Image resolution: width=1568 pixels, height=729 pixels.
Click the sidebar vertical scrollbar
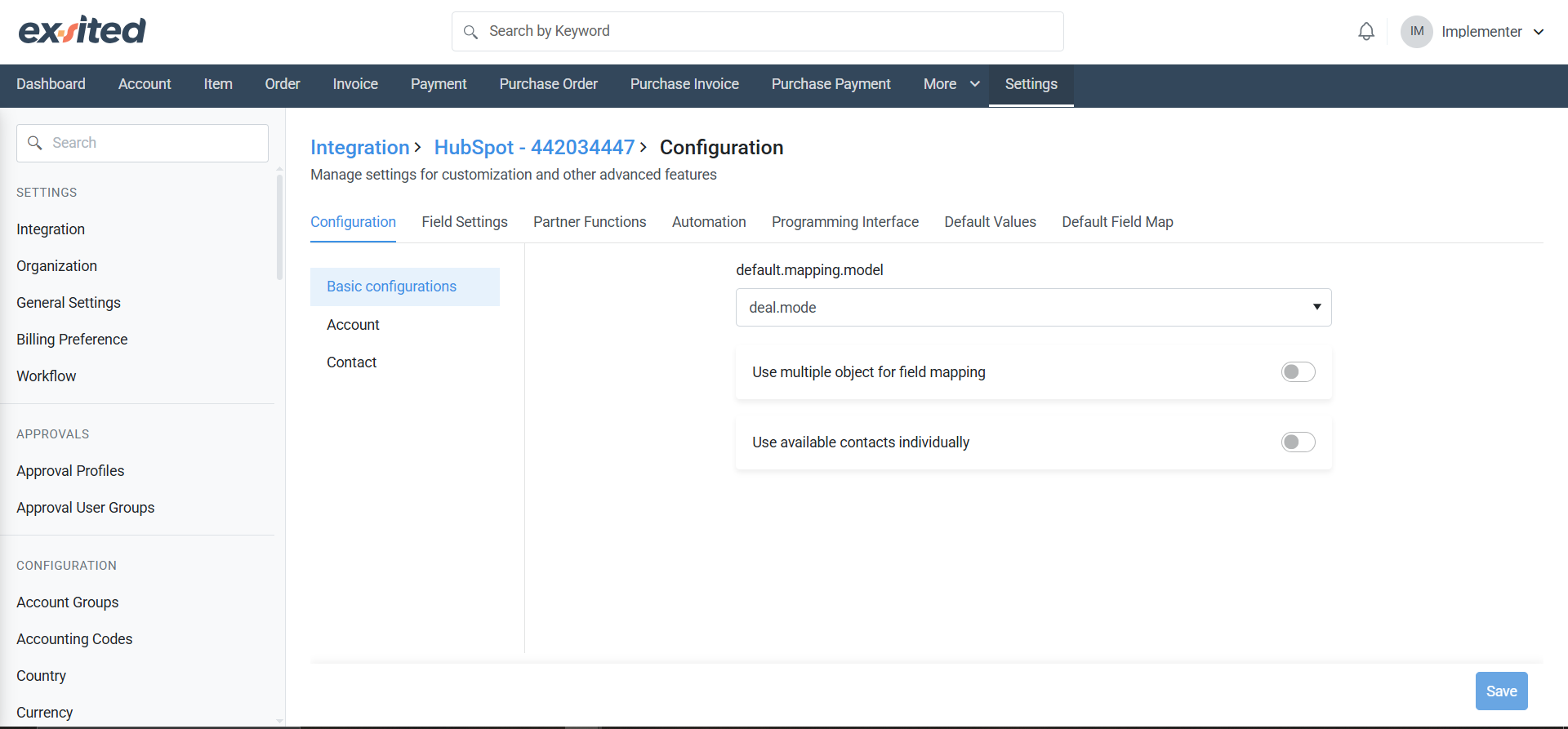click(x=280, y=227)
